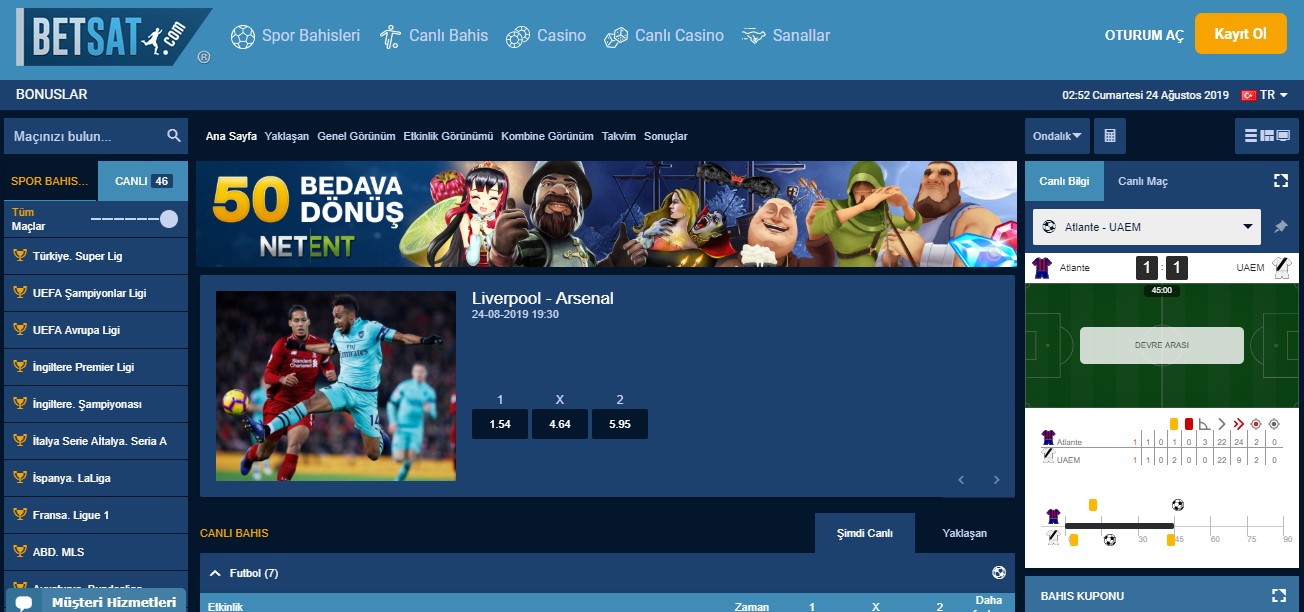Open Yaklaşan in the sub navigation
The height and width of the screenshot is (612, 1304).
pos(287,136)
